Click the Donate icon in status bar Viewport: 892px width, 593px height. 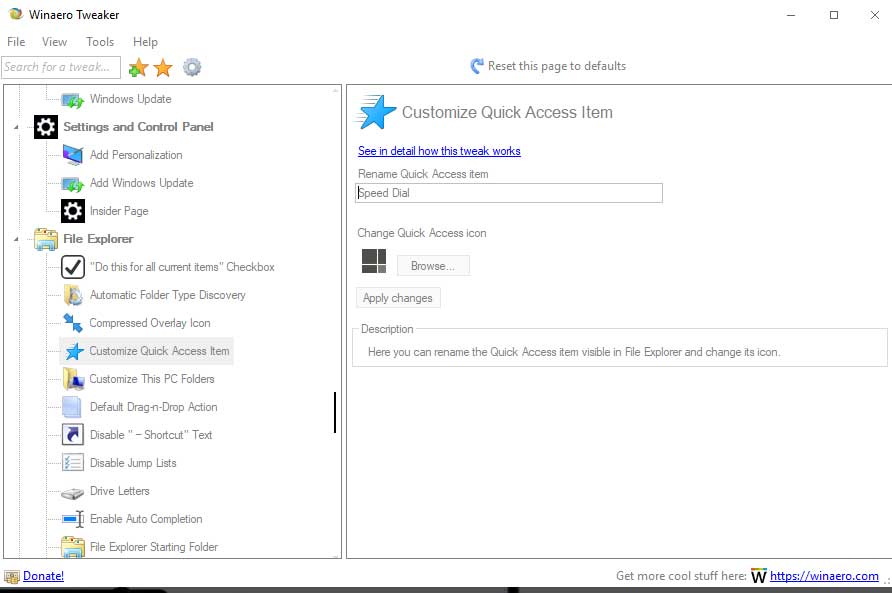point(11,576)
